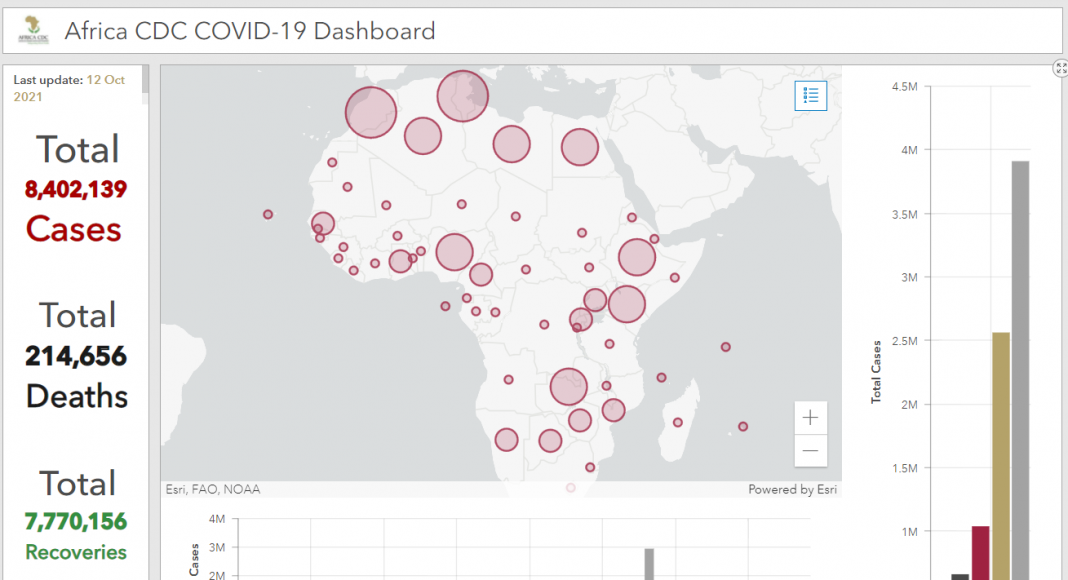The width and height of the screenshot is (1068, 580).
Task: Open the map legend
Action: pyautogui.click(x=811, y=96)
